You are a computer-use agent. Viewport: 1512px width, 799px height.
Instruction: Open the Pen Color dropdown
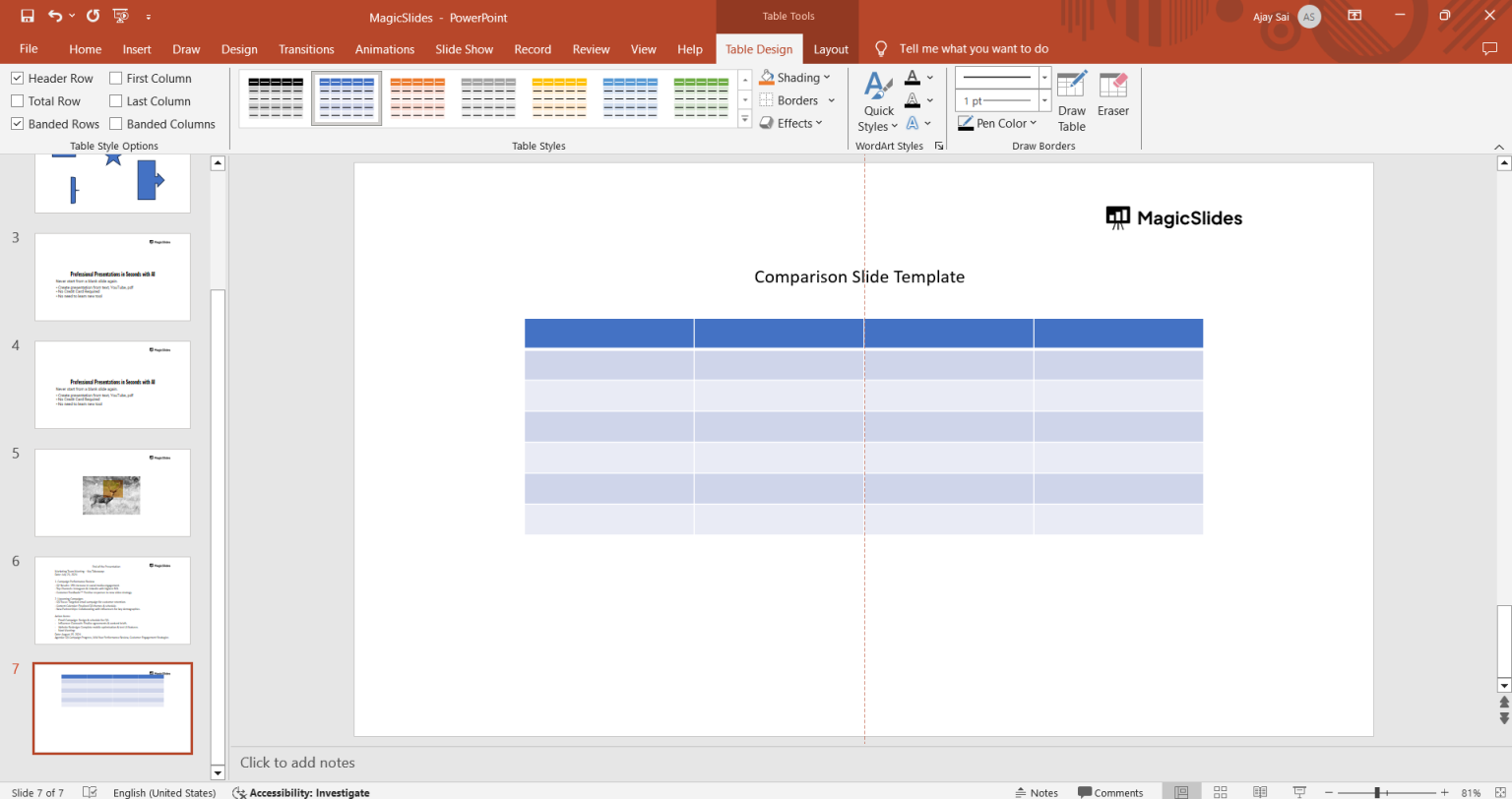(998, 123)
